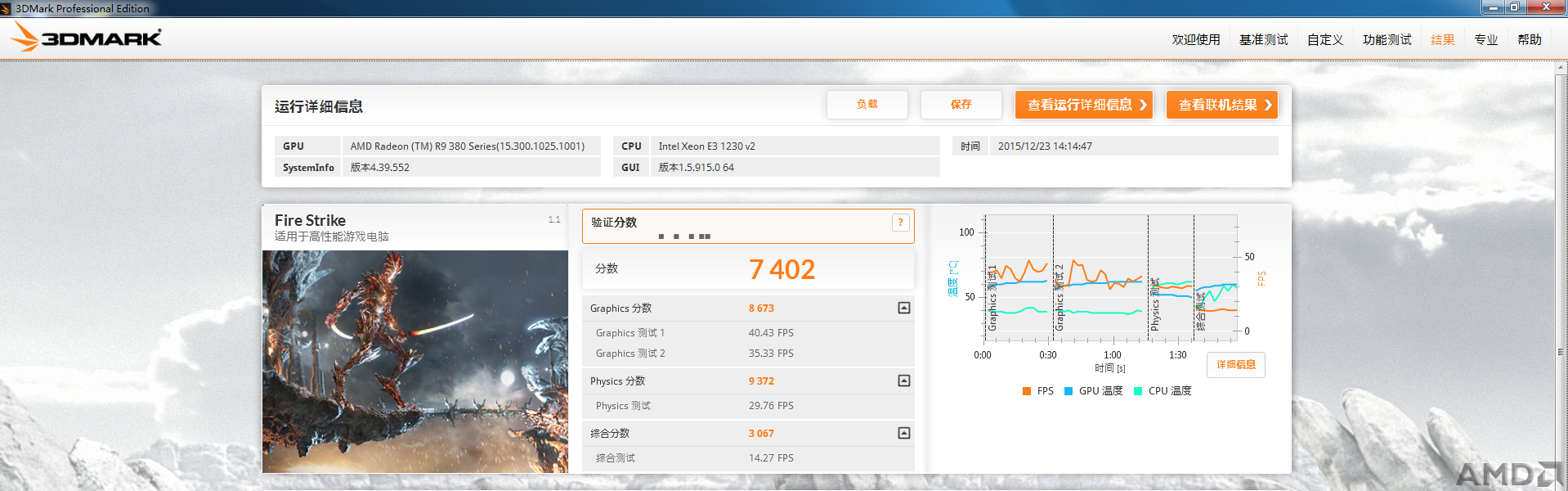
Task: Switch to the 基准测试 tab
Action: pyautogui.click(x=1263, y=39)
